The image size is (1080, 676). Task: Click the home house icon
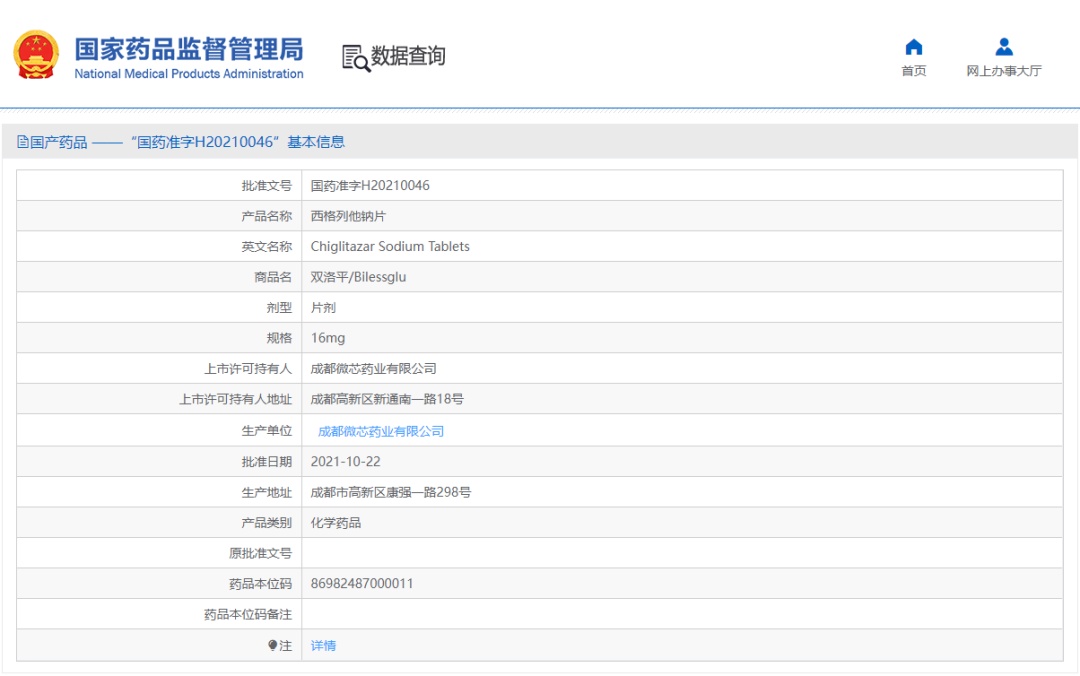pyautogui.click(x=913, y=47)
